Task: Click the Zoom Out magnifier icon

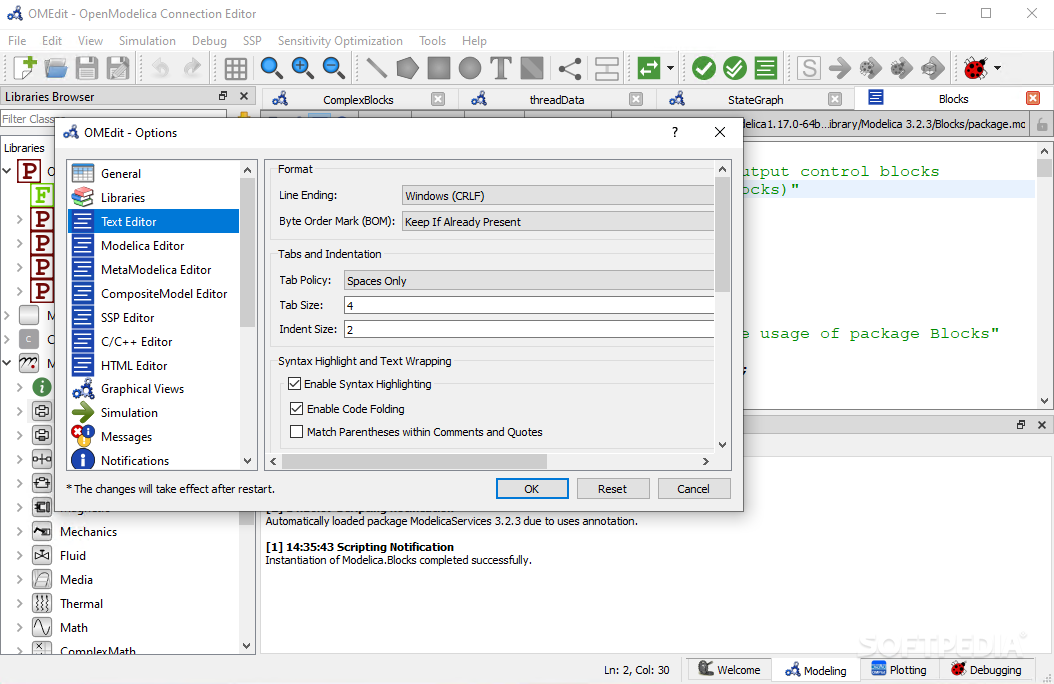Action: (334, 68)
